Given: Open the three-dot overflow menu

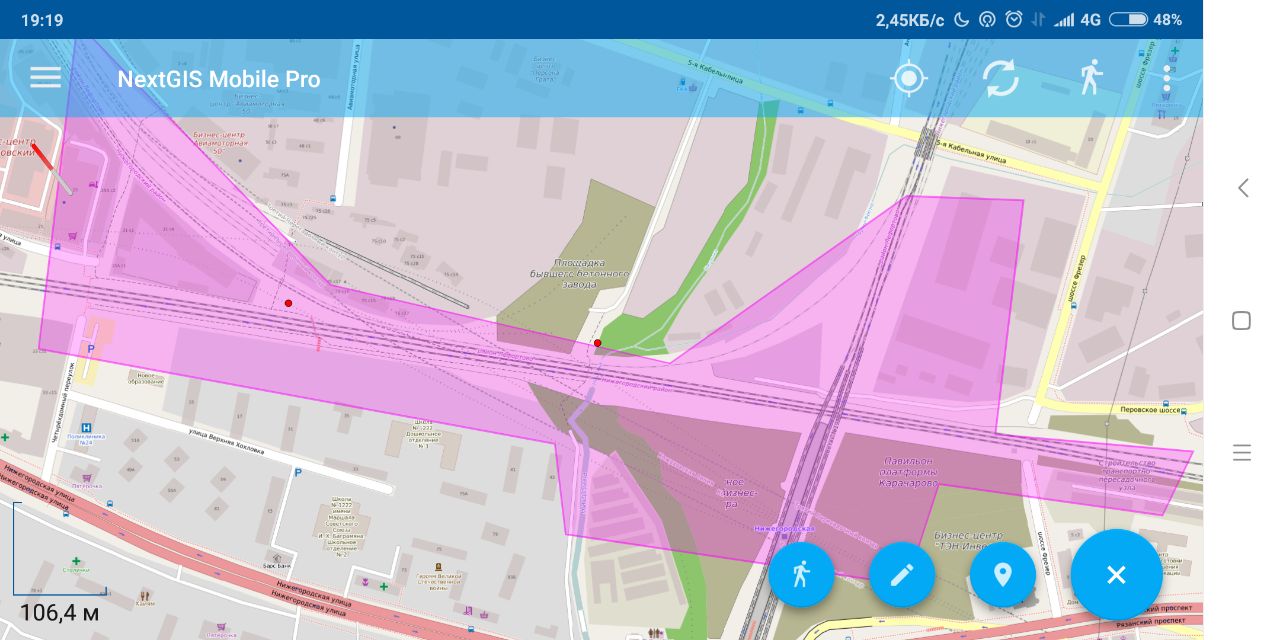Looking at the screenshot, I should click(x=1166, y=78).
